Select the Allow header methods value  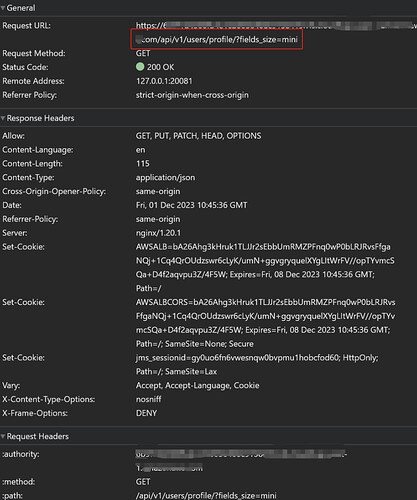pos(198,136)
